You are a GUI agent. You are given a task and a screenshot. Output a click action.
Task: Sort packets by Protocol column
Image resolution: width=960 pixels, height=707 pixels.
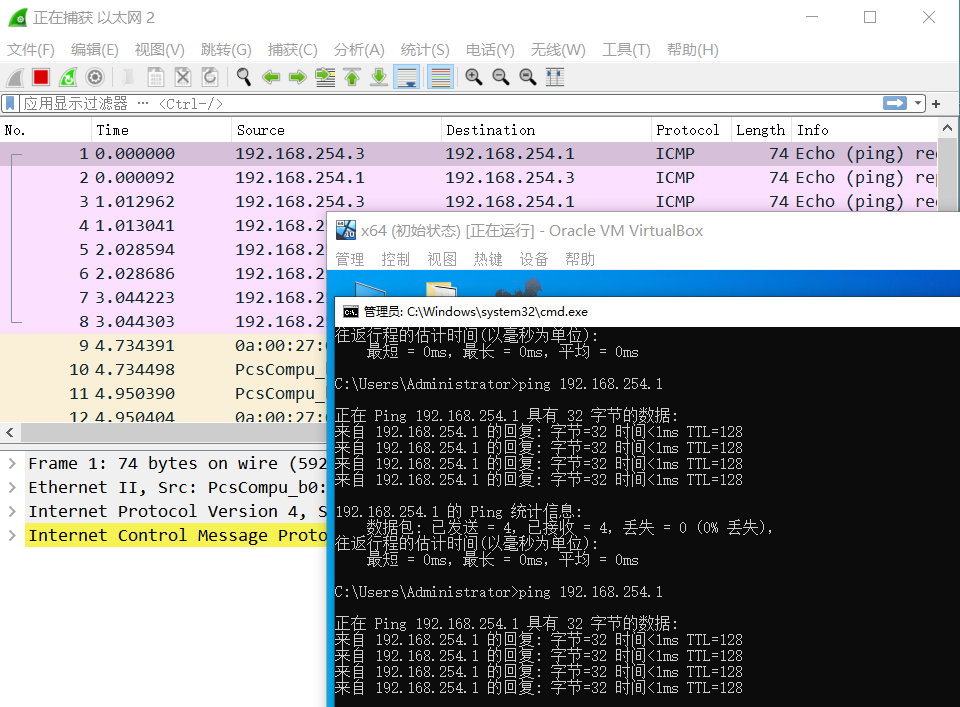(x=691, y=130)
